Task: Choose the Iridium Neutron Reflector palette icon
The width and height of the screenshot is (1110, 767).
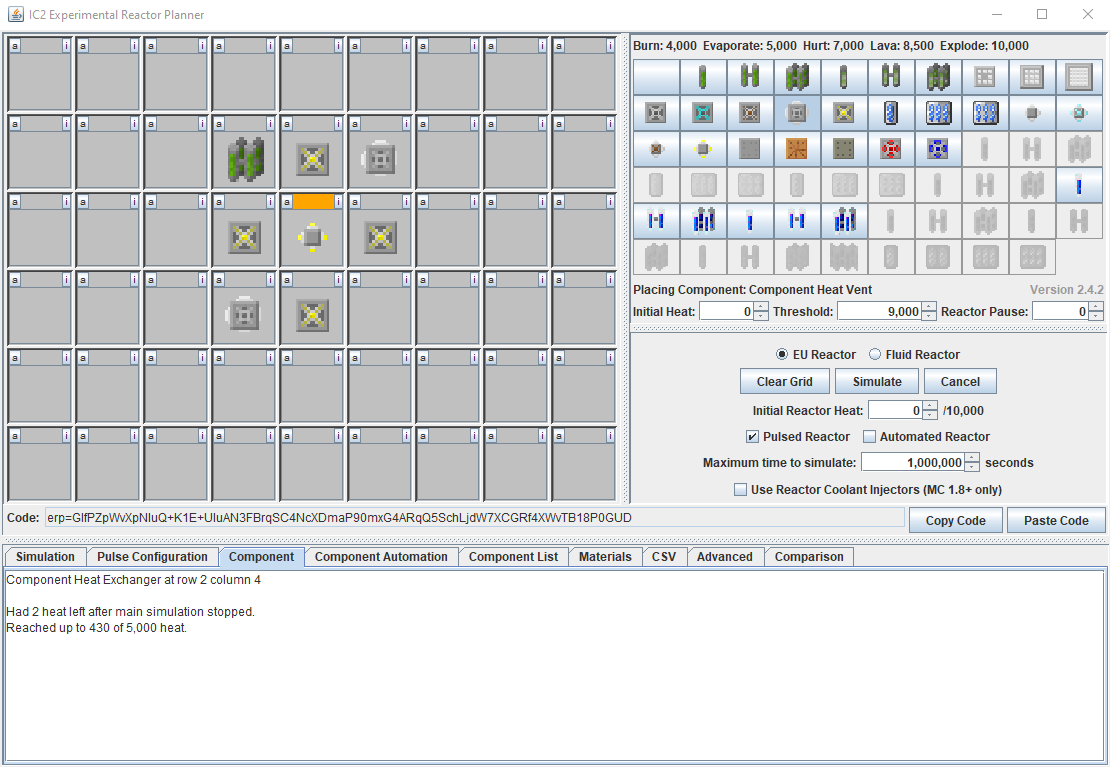Action: click(1080, 77)
